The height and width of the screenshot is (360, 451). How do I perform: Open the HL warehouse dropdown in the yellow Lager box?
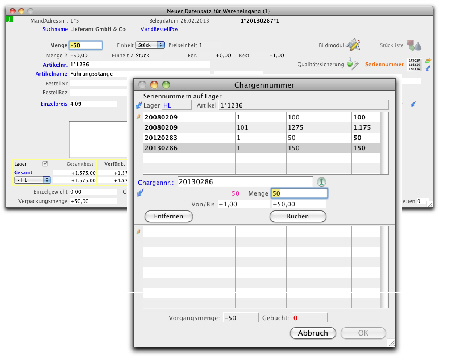click(x=32, y=180)
